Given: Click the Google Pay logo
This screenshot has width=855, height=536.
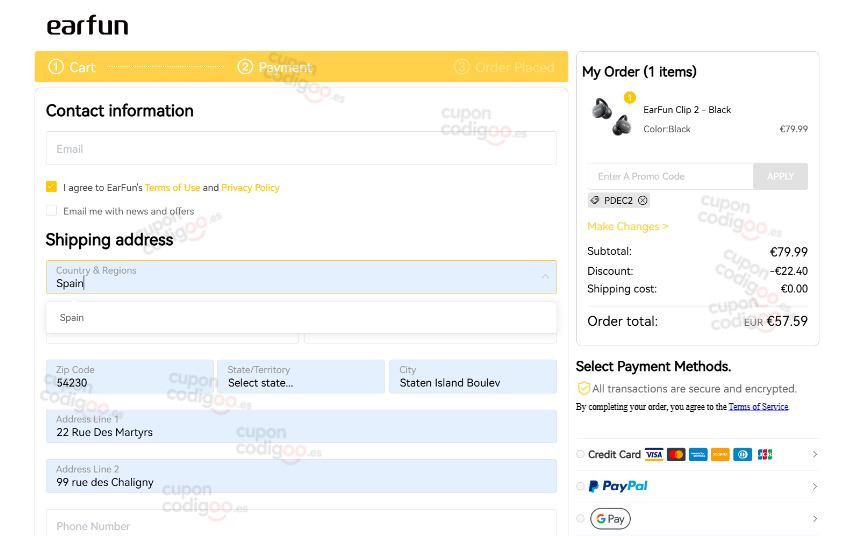Looking at the screenshot, I should [610, 519].
